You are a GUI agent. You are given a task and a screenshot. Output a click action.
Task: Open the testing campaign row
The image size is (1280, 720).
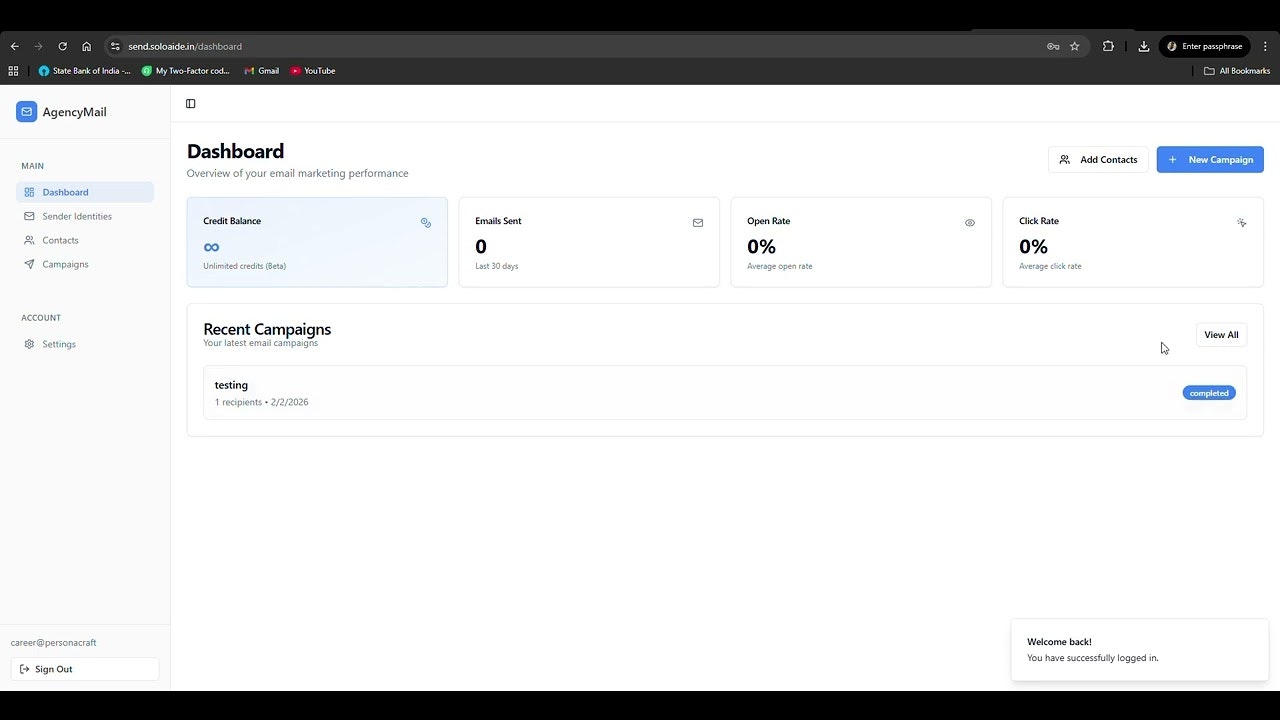(x=725, y=392)
